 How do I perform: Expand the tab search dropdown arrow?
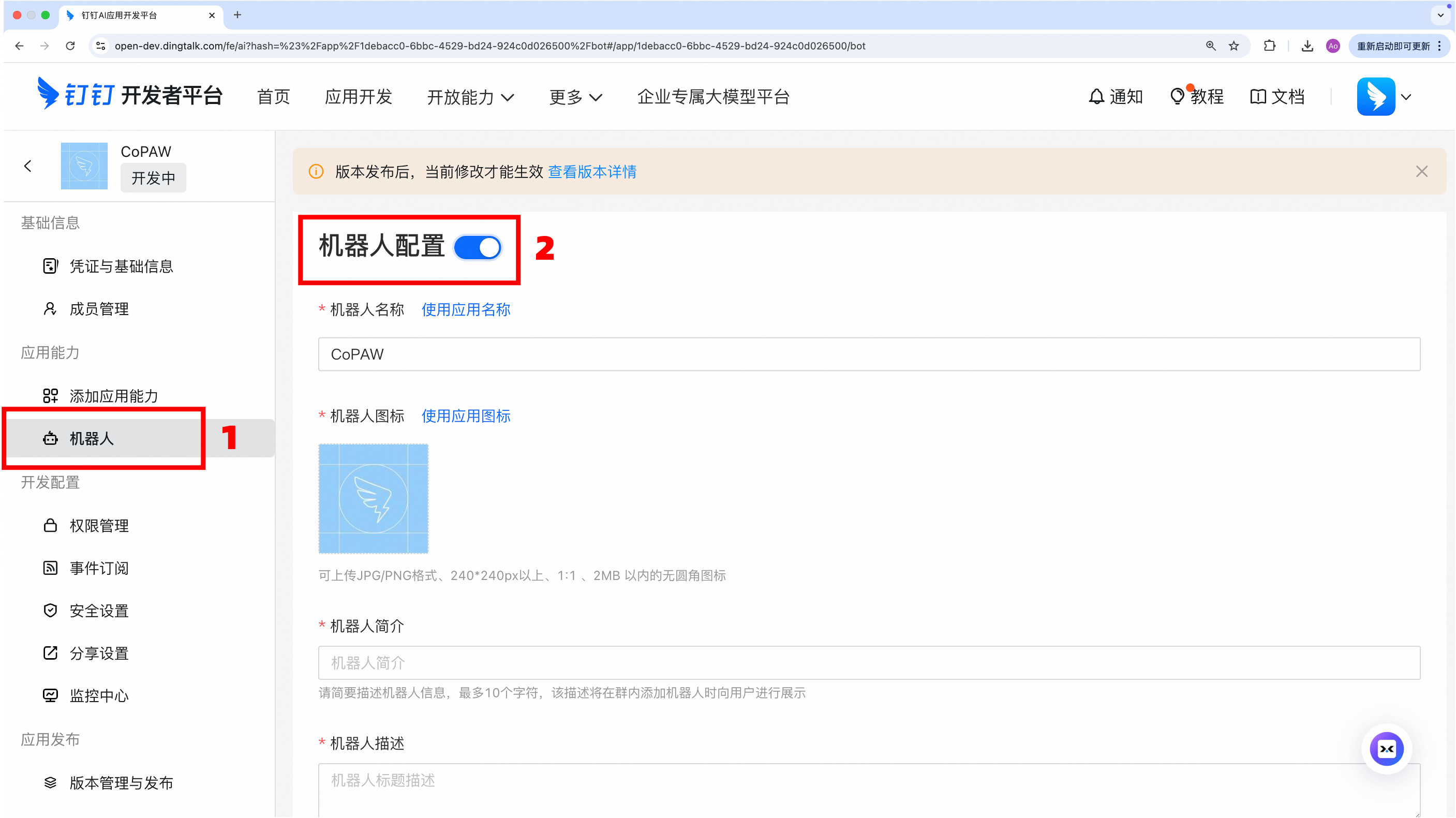click(1441, 16)
